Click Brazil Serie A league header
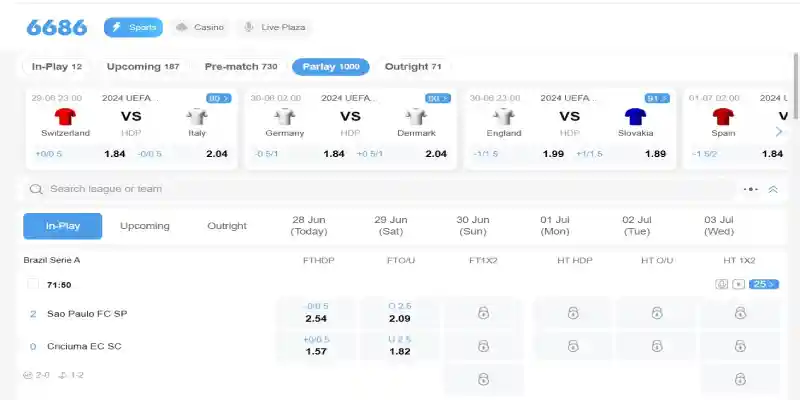This screenshot has height=400, width=800. coord(52,260)
